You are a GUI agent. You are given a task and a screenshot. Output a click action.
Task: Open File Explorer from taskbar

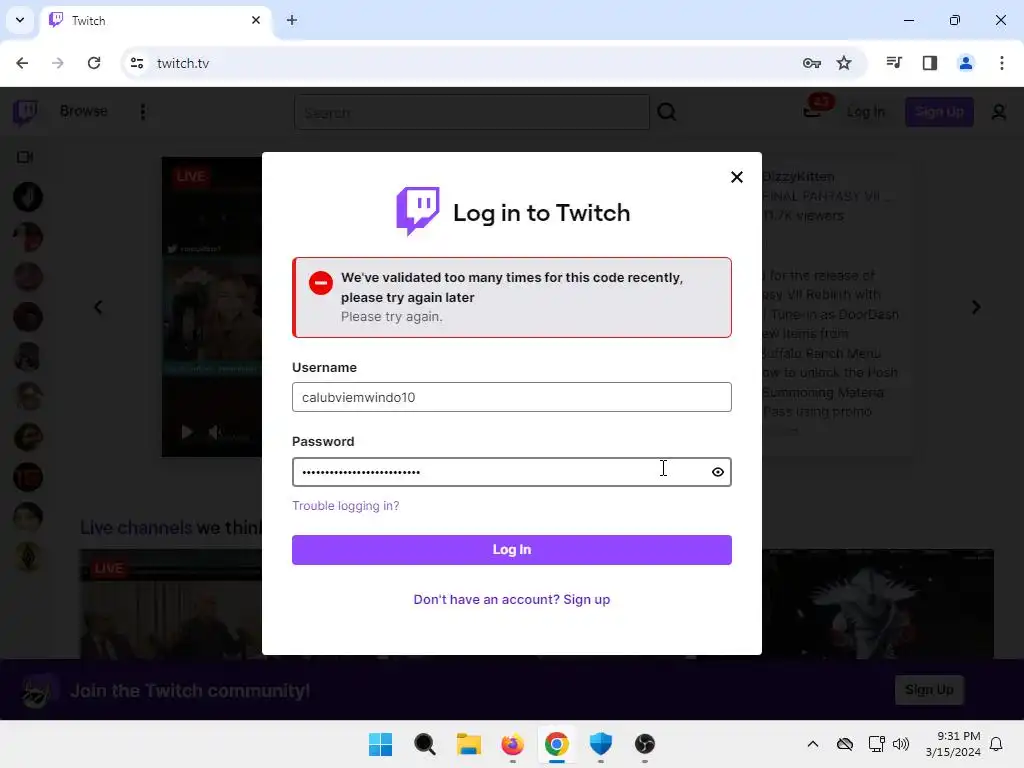coord(468,744)
